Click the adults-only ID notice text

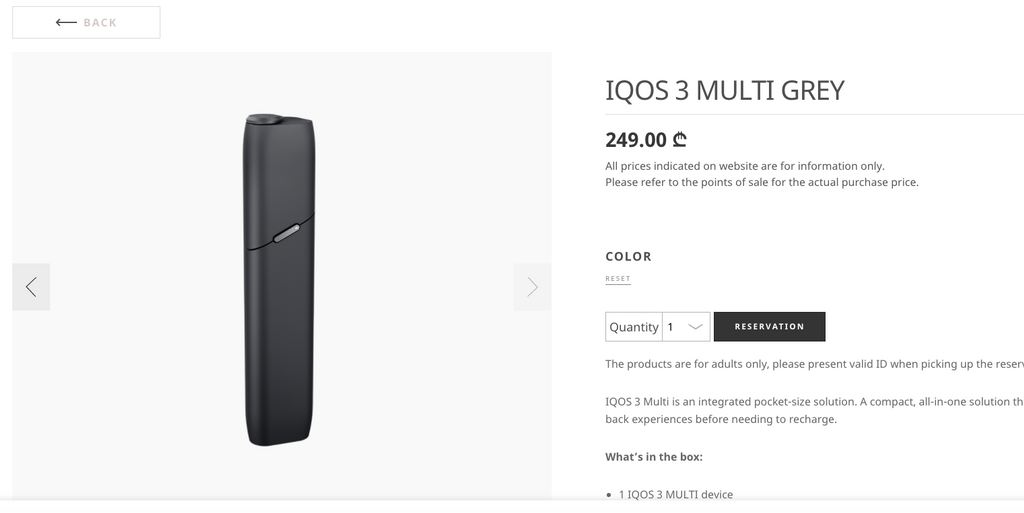pos(814,364)
